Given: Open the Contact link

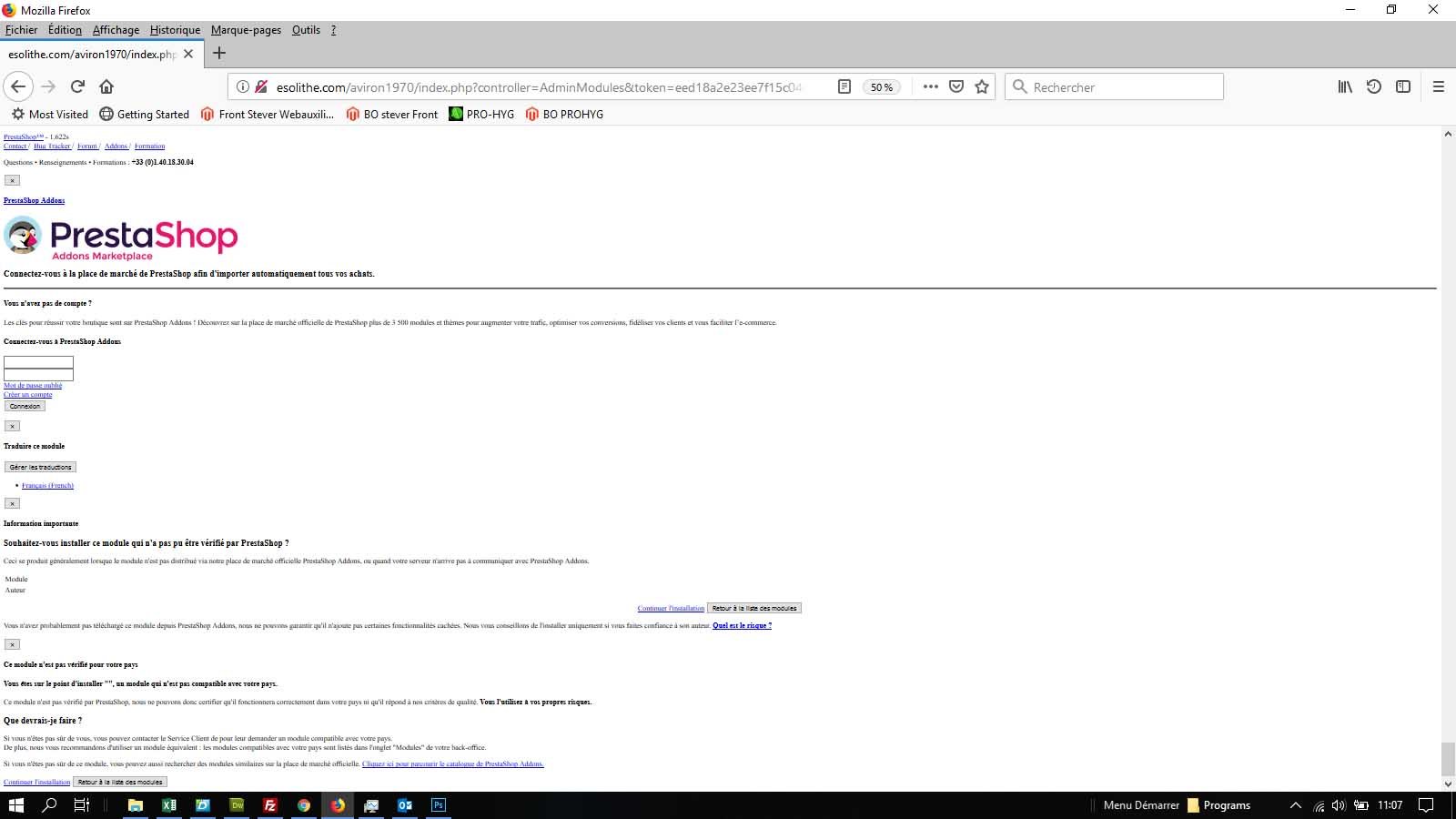Looking at the screenshot, I should (15, 146).
